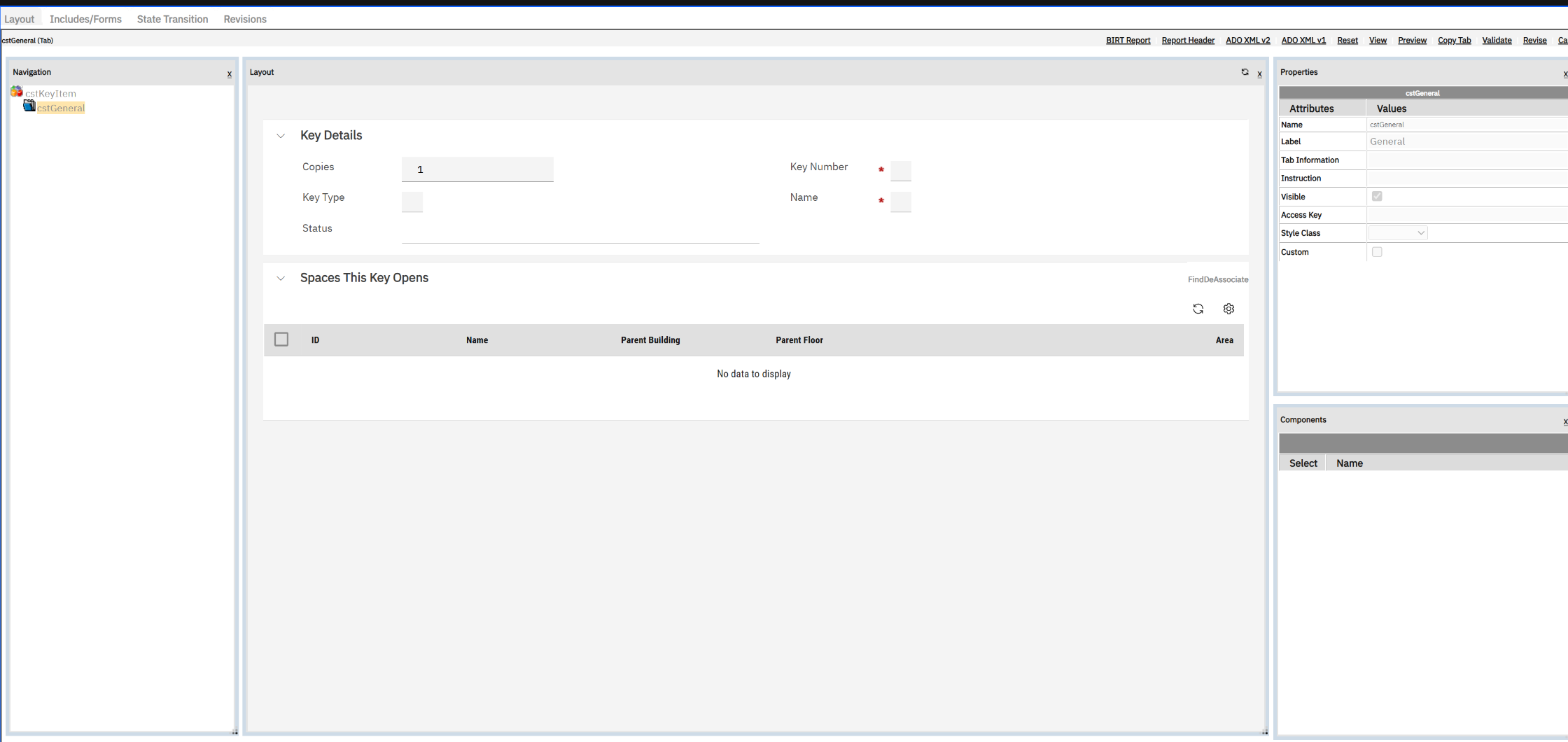Open the Style Class dropdown

click(1398, 233)
